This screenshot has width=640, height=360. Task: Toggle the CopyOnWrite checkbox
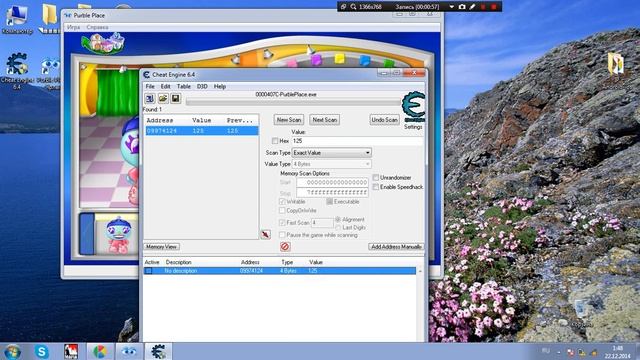[x=282, y=211]
